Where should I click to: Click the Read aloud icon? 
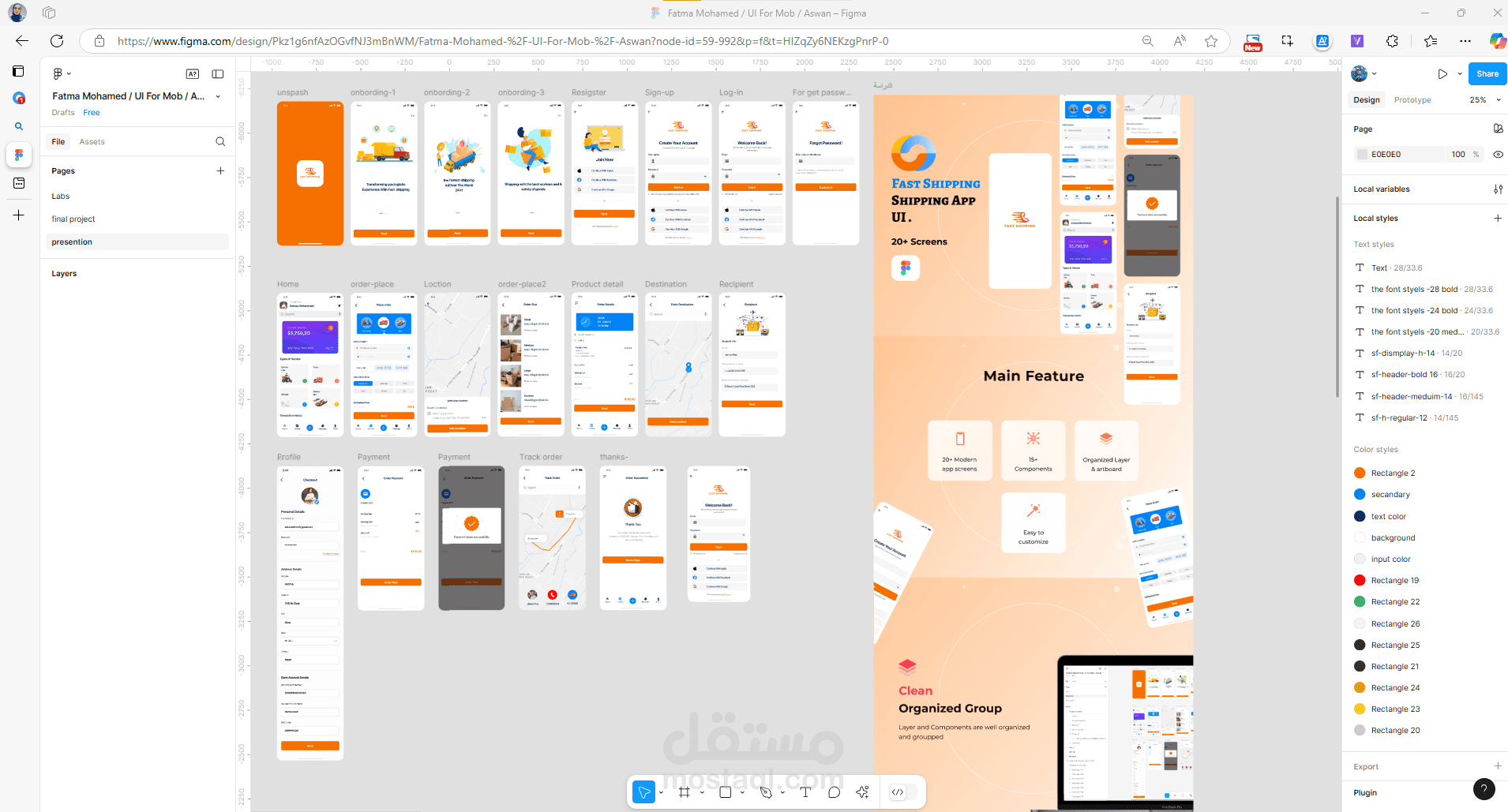coord(1180,41)
